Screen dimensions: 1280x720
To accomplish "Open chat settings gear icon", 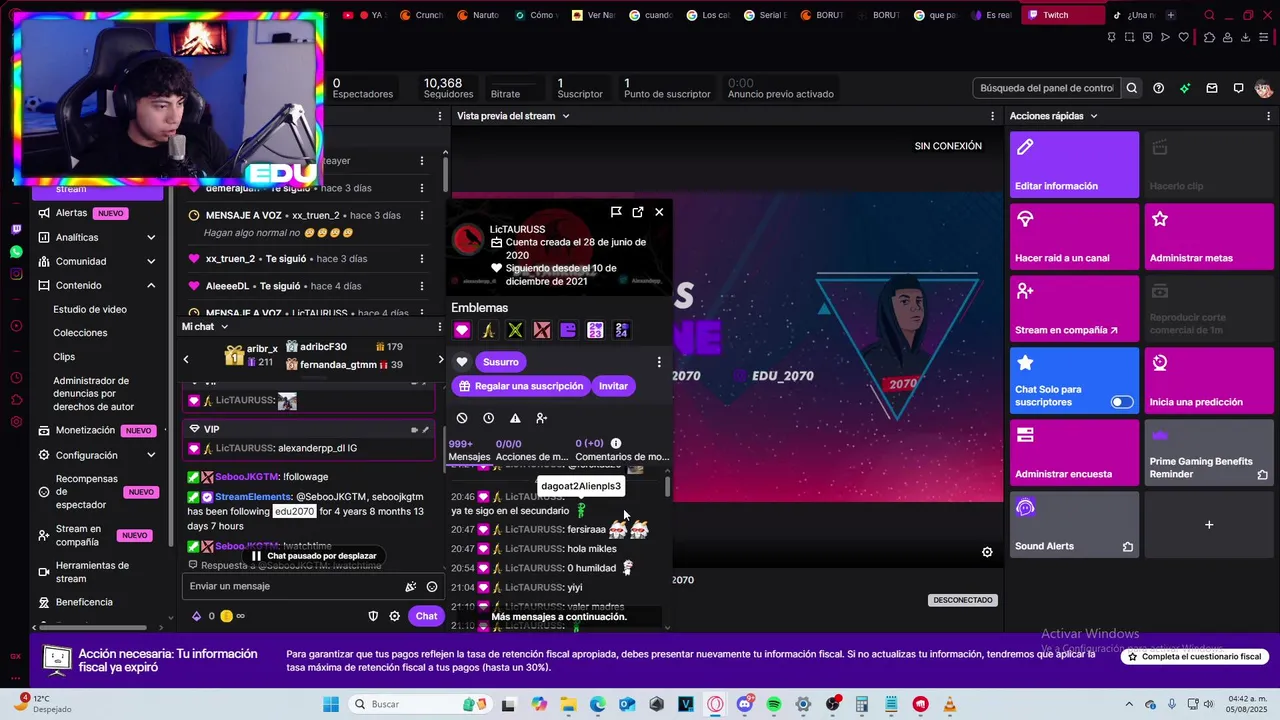I will [x=395, y=616].
